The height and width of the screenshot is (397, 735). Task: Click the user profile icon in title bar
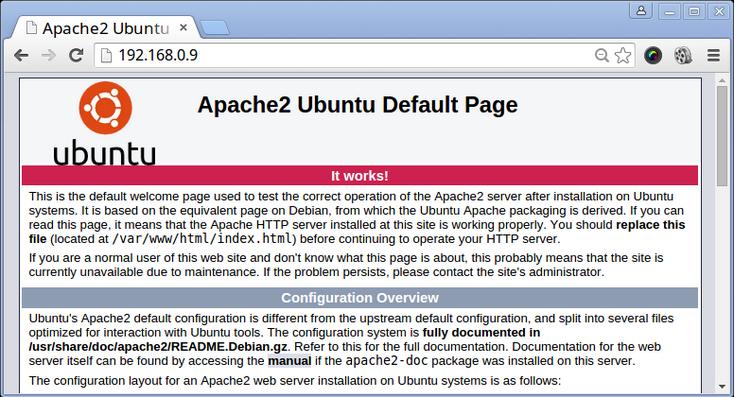pos(641,10)
